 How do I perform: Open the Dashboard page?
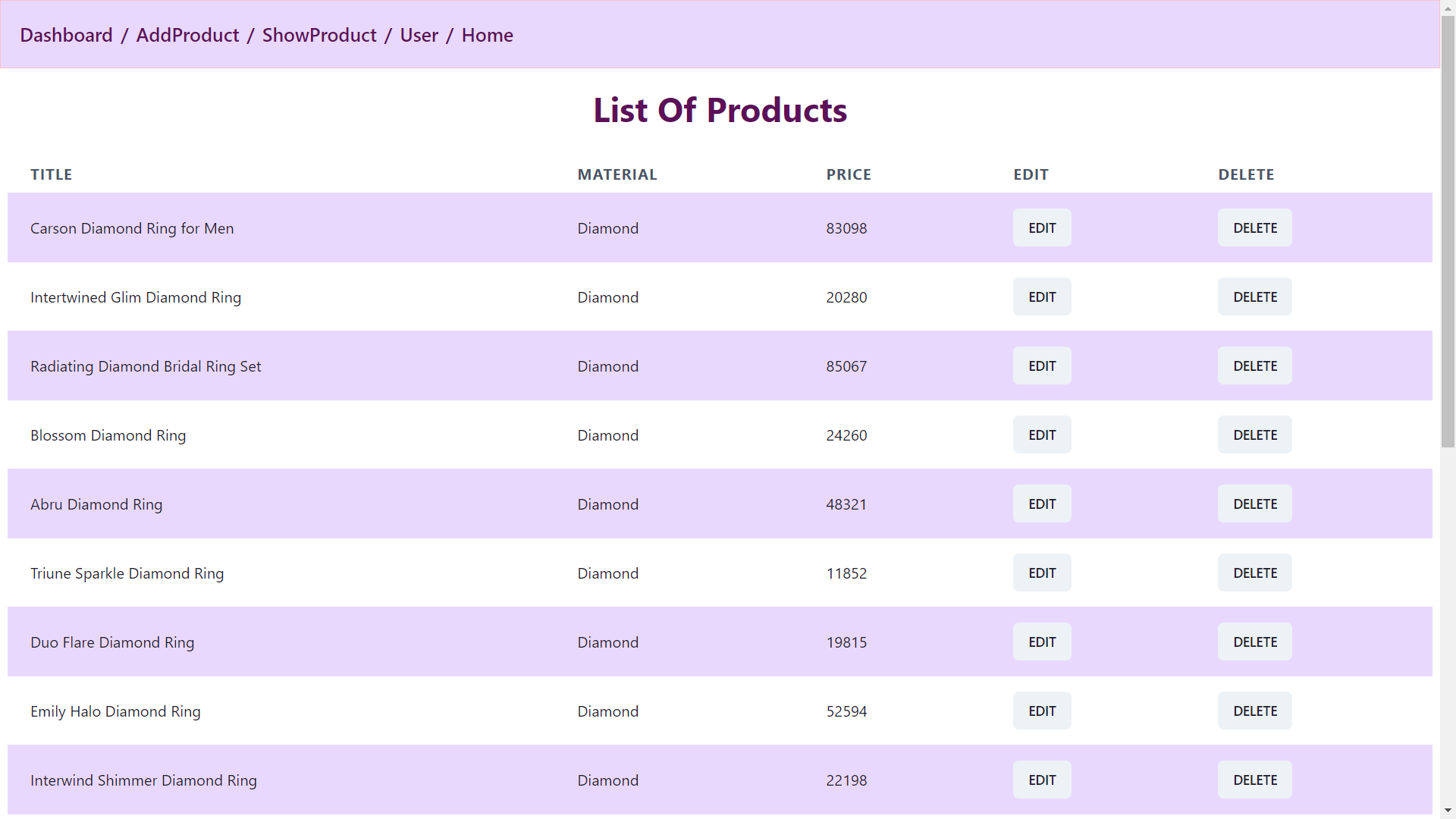point(66,35)
